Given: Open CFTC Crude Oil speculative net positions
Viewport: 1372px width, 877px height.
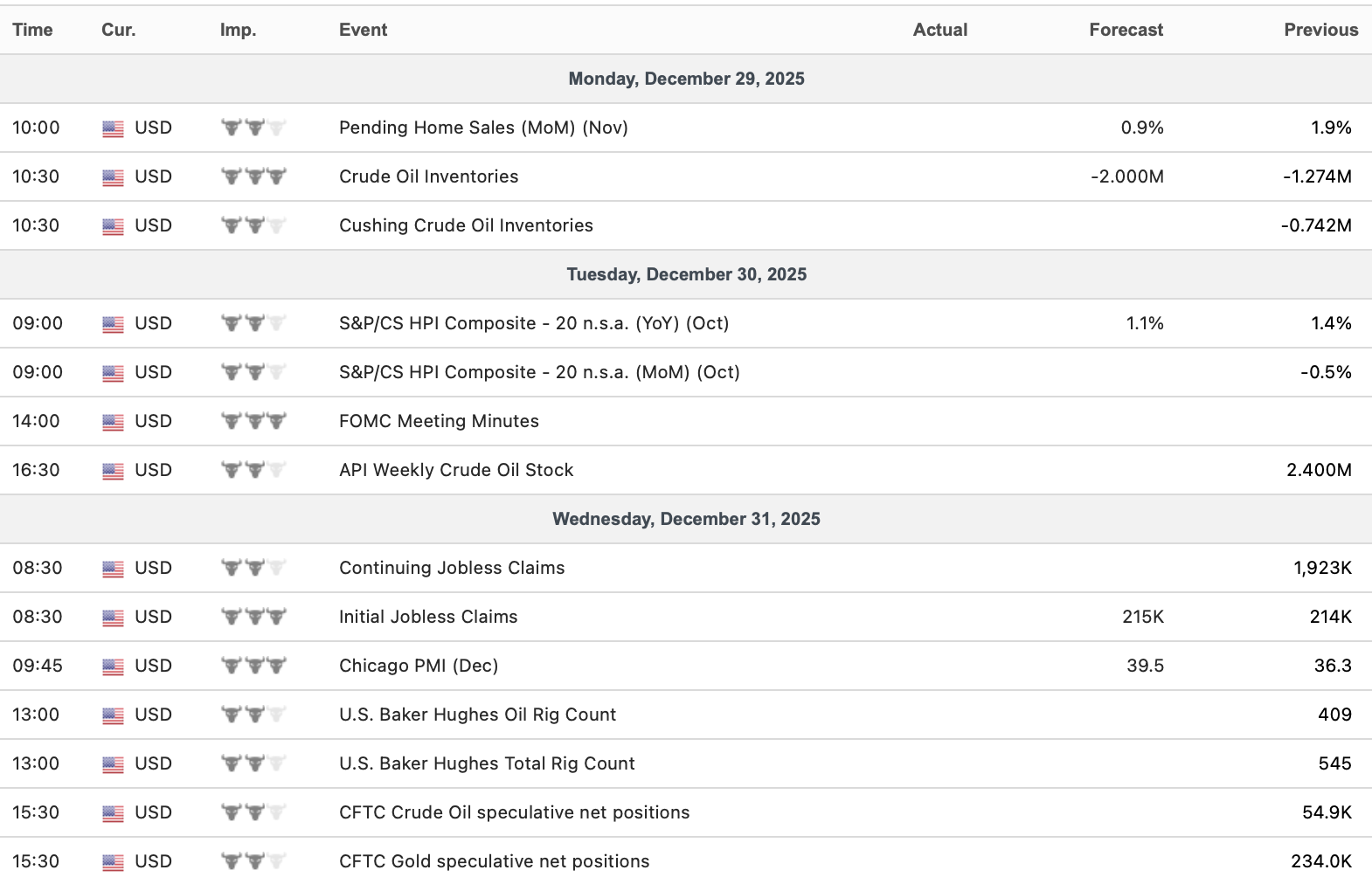Looking at the screenshot, I should [514, 812].
